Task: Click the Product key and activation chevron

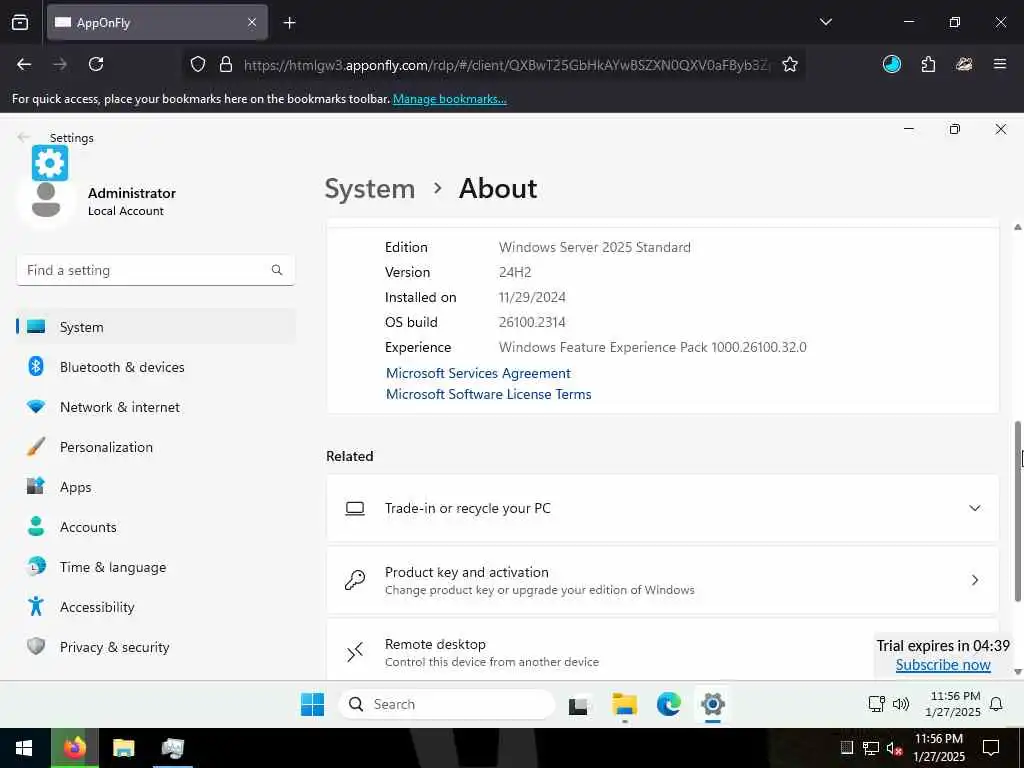Action: tap(974, 580)
